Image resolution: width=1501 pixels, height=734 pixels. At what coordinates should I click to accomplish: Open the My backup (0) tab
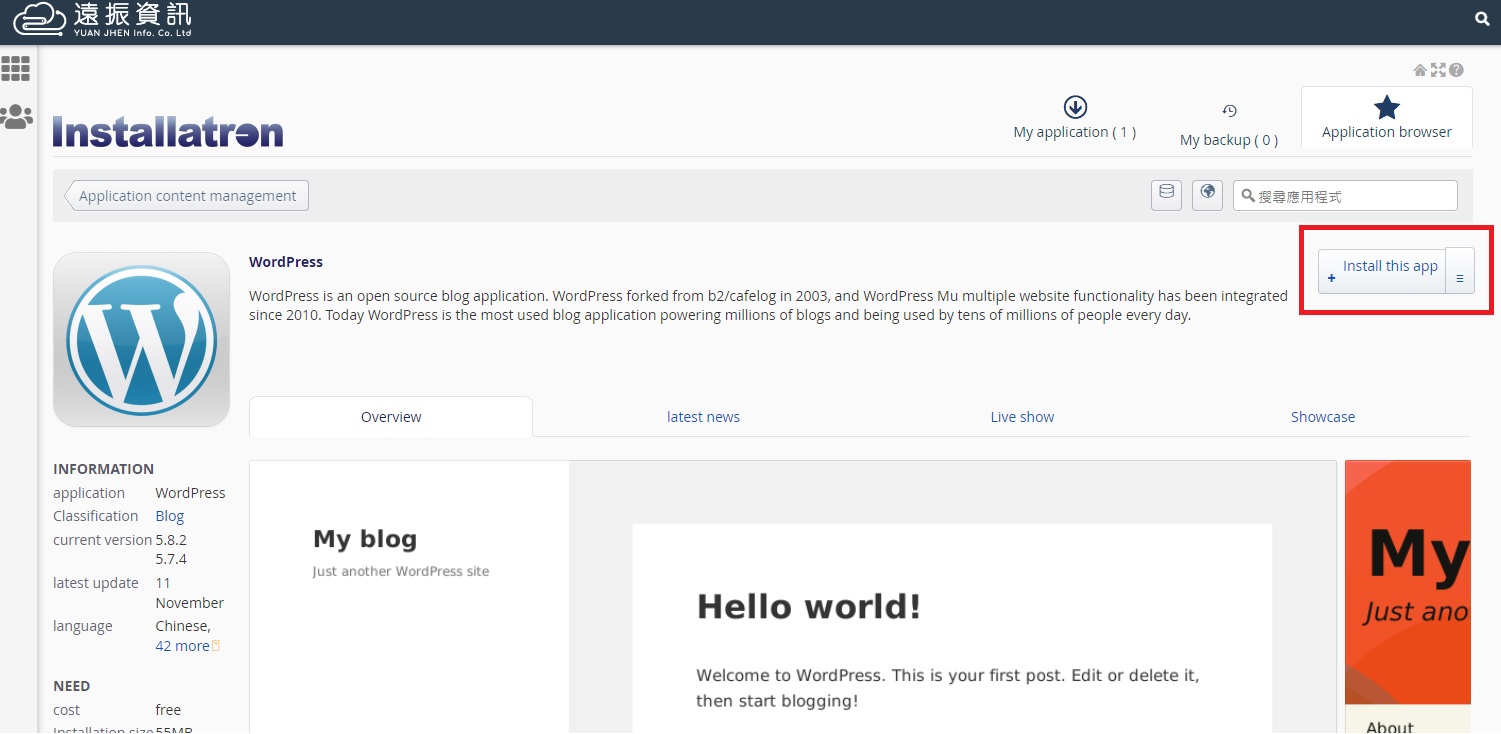point(1229,125)
